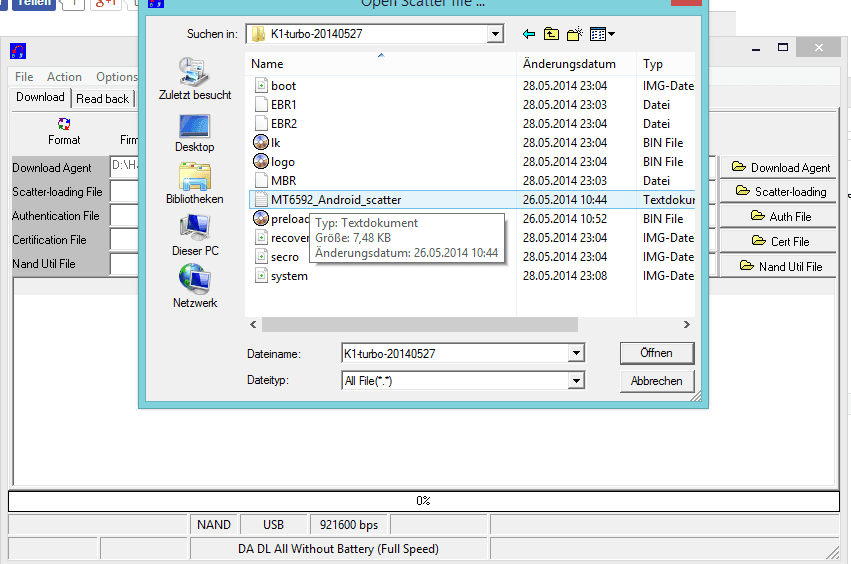Open Dieser PC in places bar
The height and width of the screenshot is (564, 851).
pyautogui.click(x=195, y=235)
